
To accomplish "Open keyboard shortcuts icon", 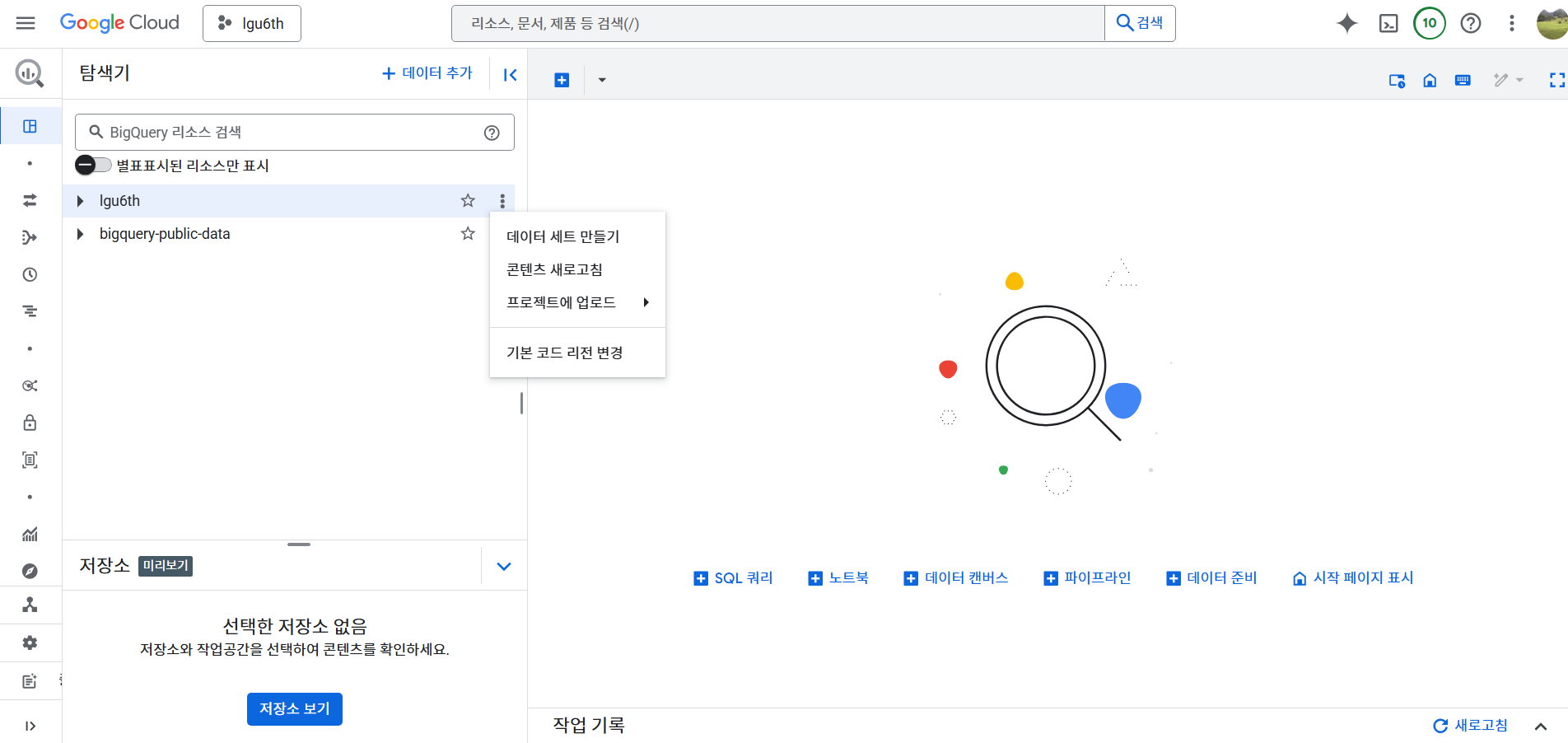I will coord(1463,80).
